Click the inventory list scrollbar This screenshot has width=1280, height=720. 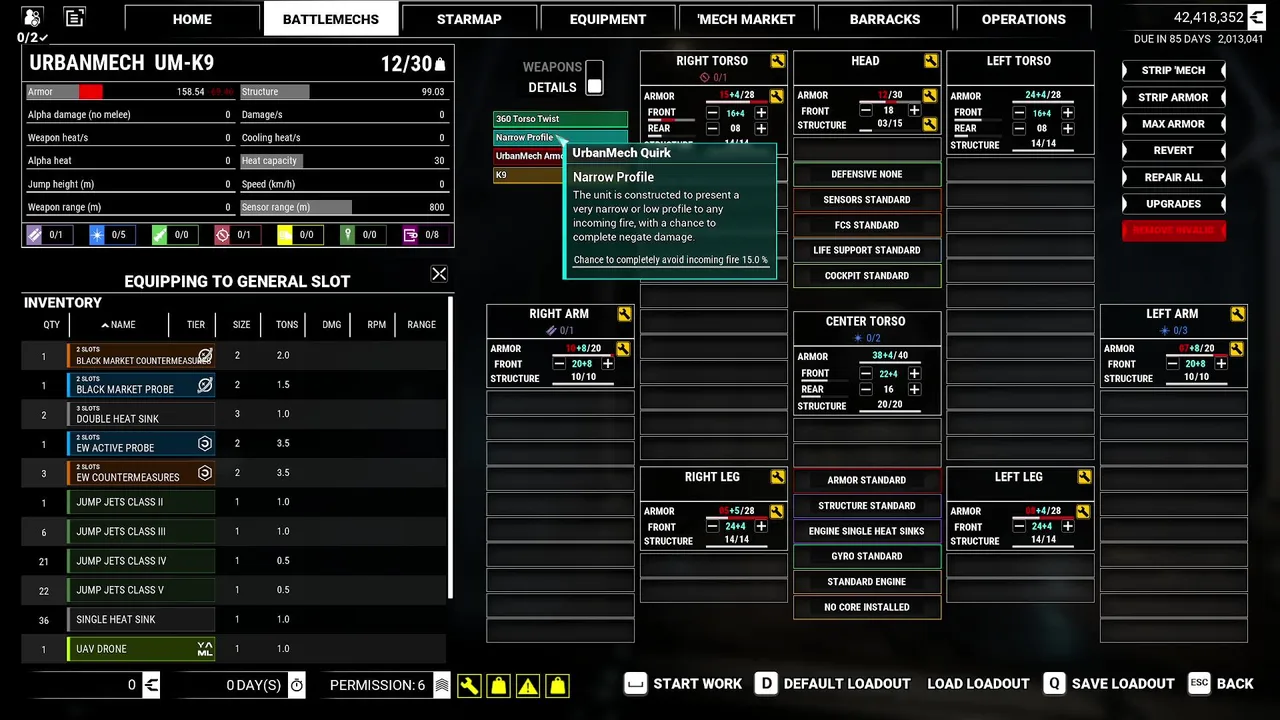point(451,447)
